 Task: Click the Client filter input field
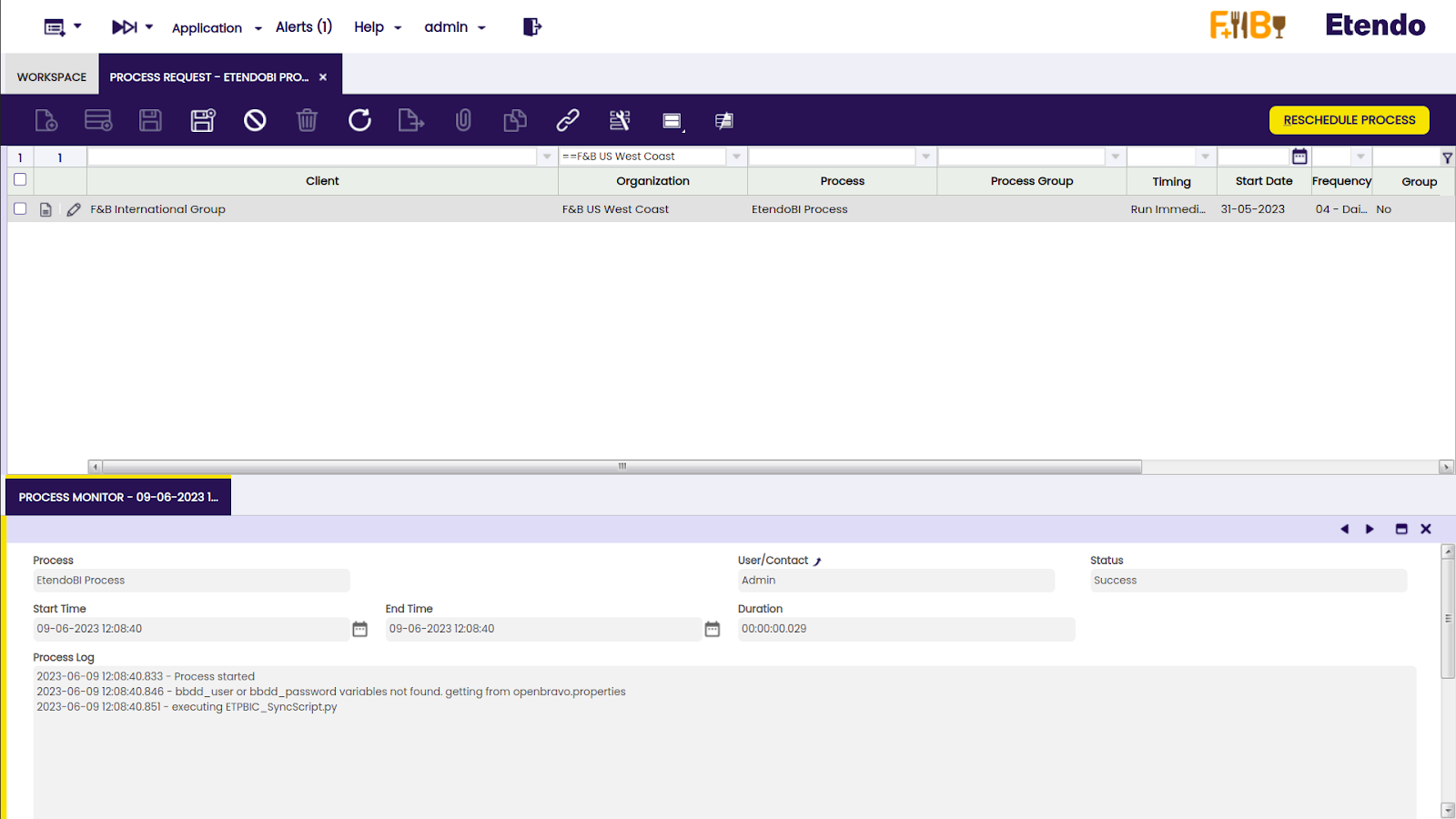click(313, 157)
